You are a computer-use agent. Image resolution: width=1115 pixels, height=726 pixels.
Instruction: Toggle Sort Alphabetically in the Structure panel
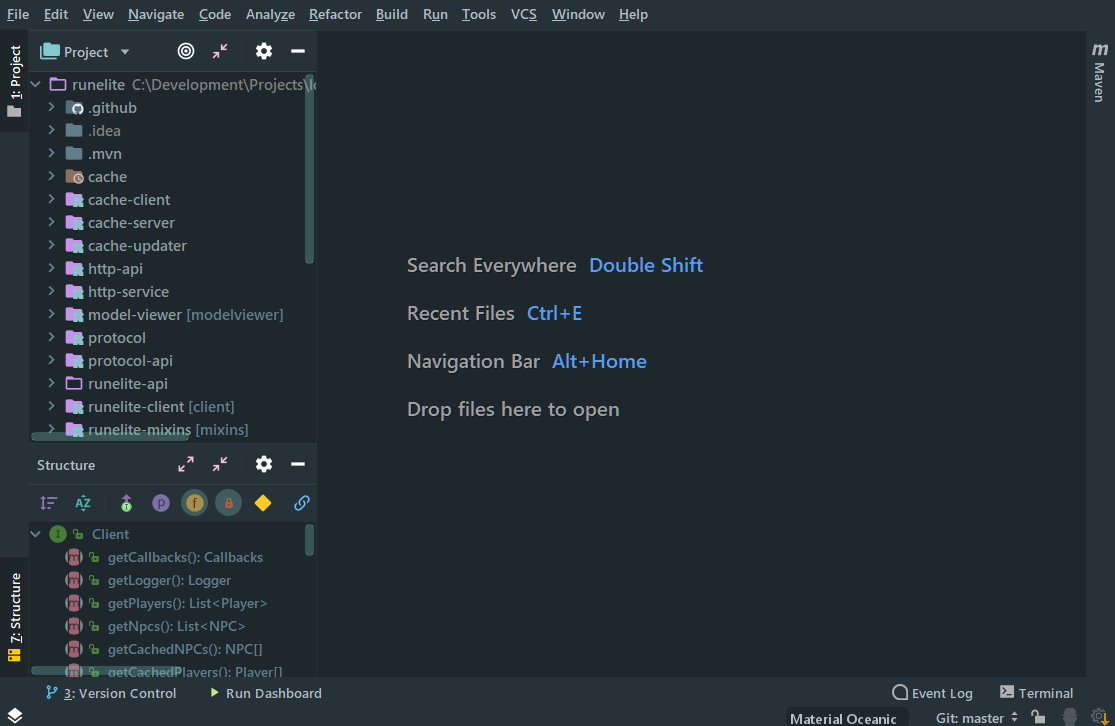[83, 503]
